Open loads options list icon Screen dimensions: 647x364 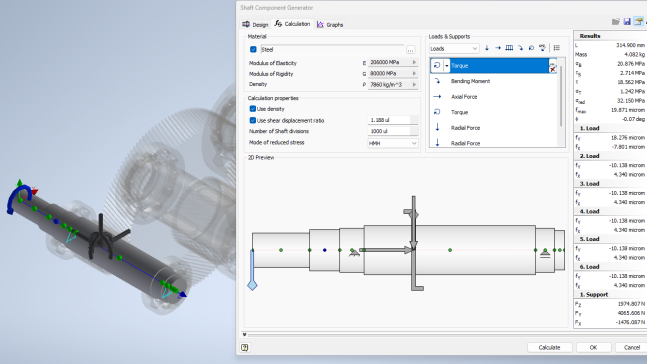click(557, 48)
